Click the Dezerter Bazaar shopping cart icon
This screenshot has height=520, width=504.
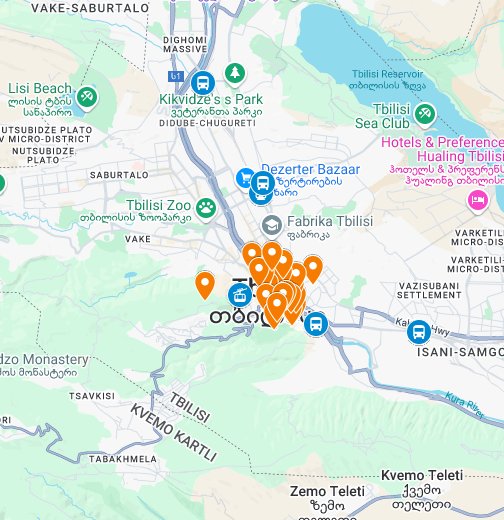(245, 178)
